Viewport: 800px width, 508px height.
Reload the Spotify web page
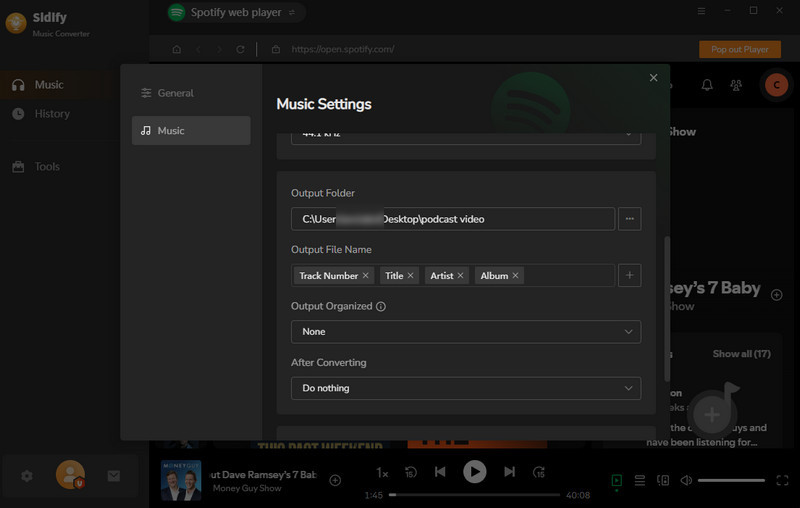tap(240, 49)
